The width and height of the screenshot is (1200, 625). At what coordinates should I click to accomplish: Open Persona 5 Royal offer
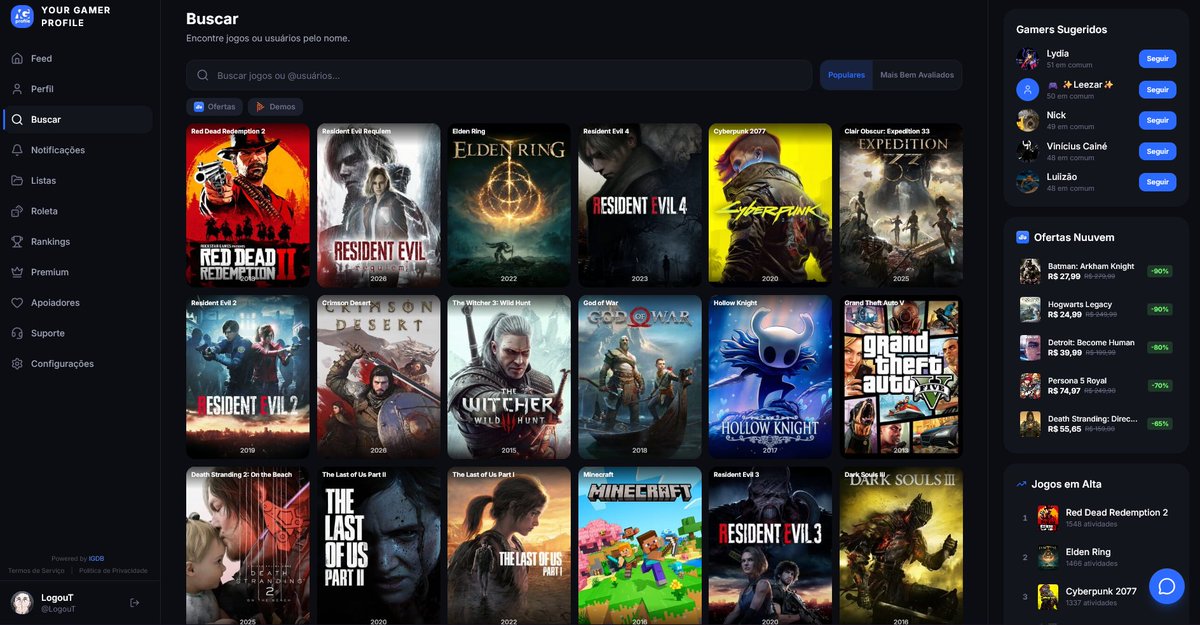[1096, 385]
